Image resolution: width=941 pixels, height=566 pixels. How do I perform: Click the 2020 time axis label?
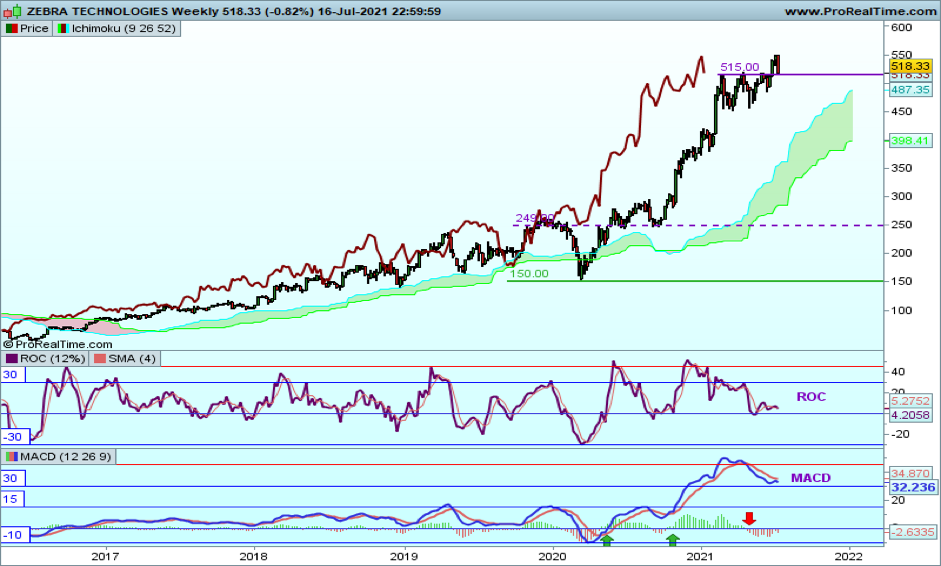click(x=553, y=556)
